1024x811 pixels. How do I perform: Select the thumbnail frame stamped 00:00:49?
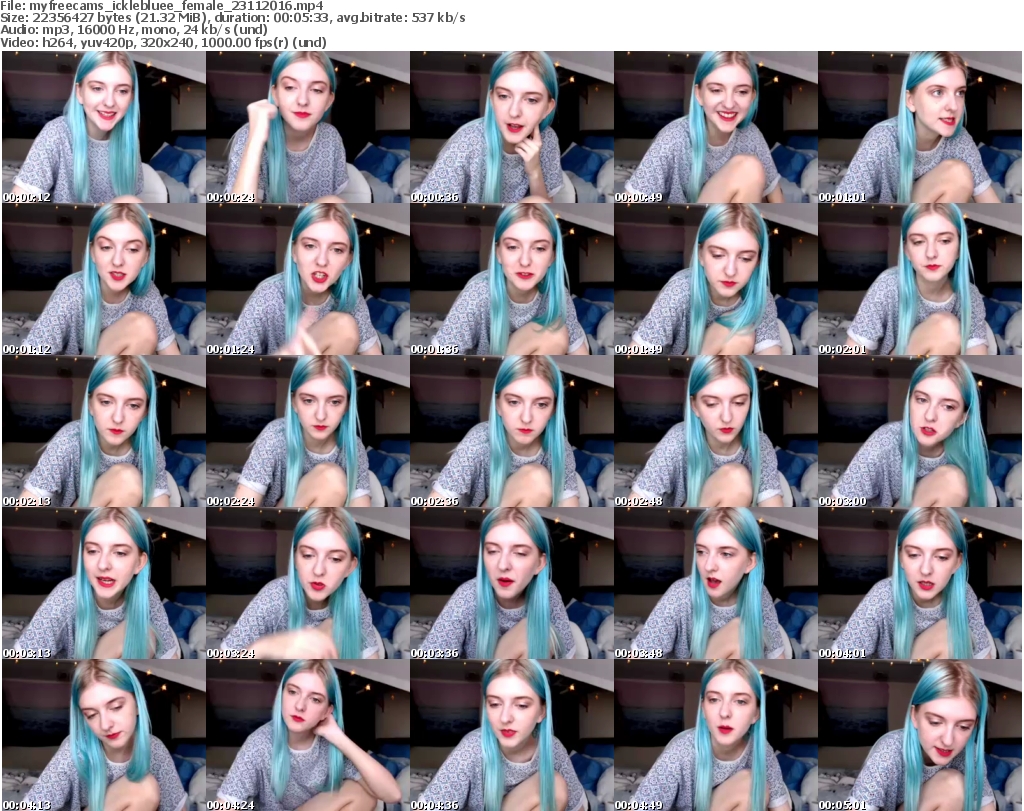tap(716, 127)
